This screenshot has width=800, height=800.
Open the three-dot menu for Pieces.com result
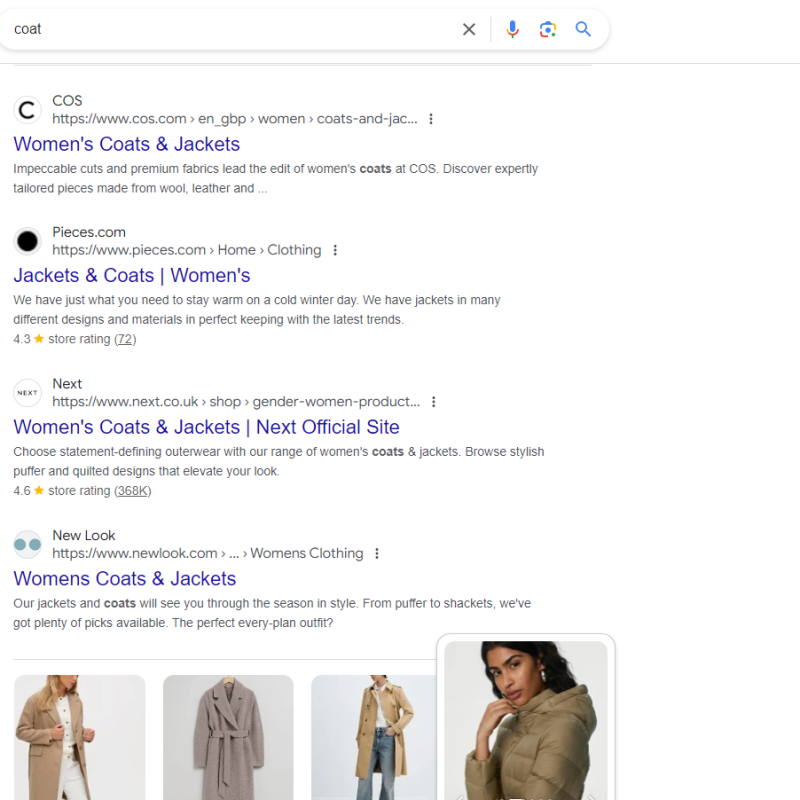(335, 250)
